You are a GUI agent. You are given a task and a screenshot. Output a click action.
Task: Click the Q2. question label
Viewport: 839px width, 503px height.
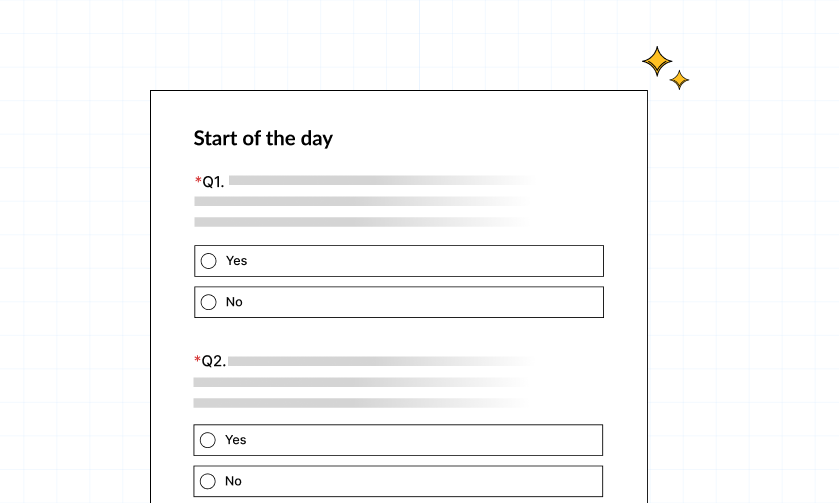click(x=213, y=361)
